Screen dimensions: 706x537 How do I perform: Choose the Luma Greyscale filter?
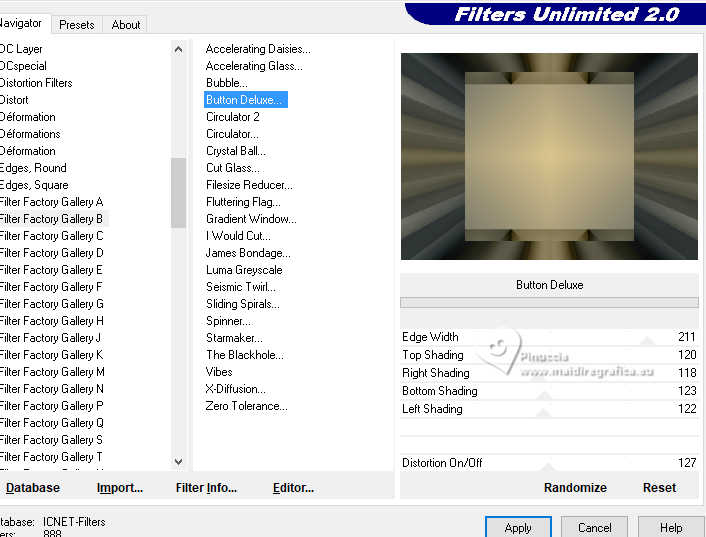[244, 270]
